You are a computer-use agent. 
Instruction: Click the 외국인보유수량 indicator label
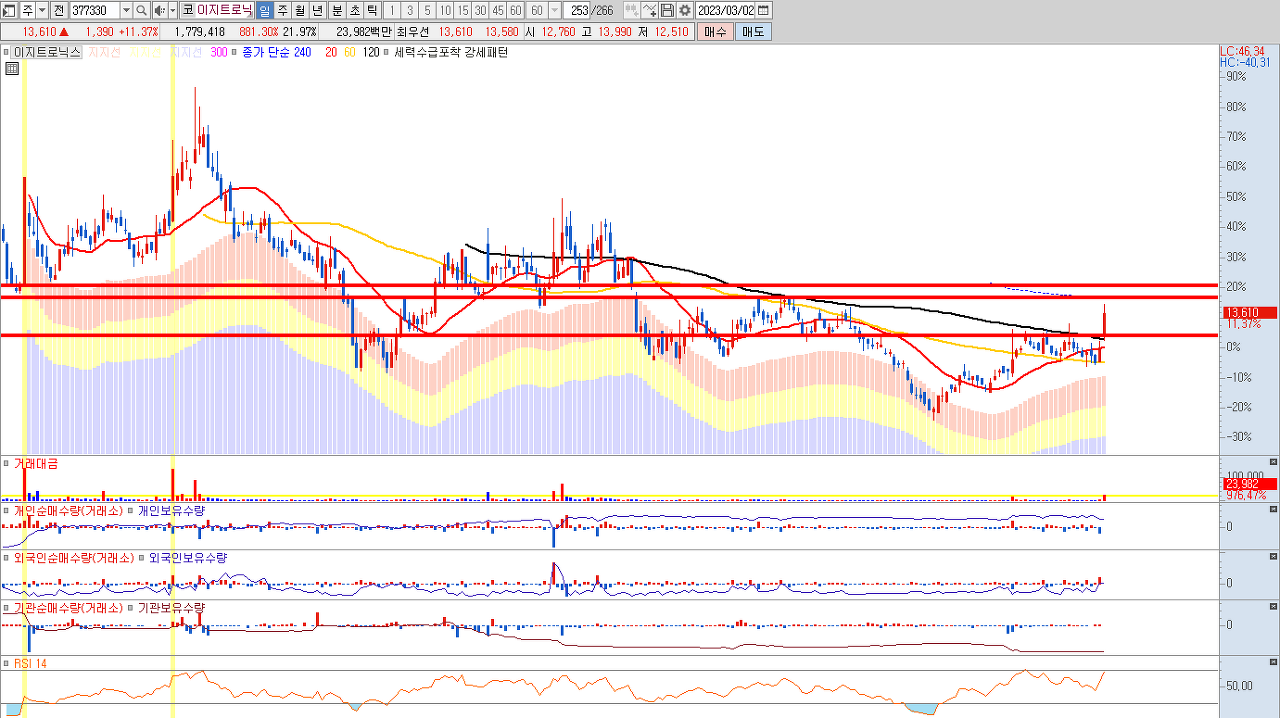187,558
